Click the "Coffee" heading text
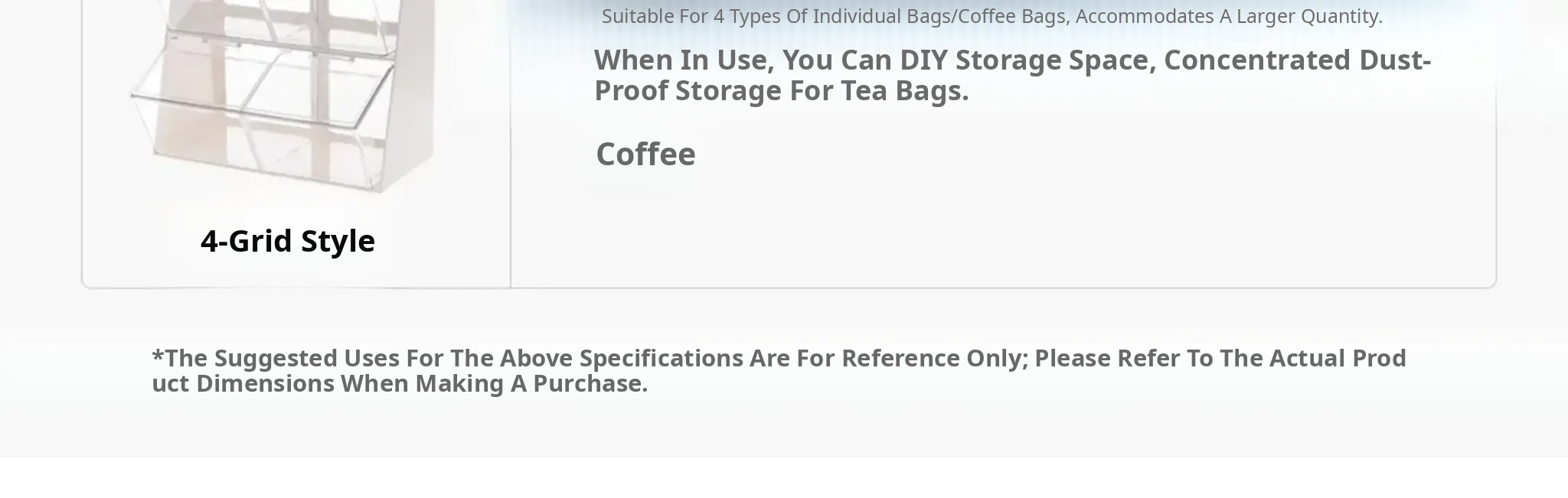The height and width of the screenshot is (498, 1568). click(645, 154)
